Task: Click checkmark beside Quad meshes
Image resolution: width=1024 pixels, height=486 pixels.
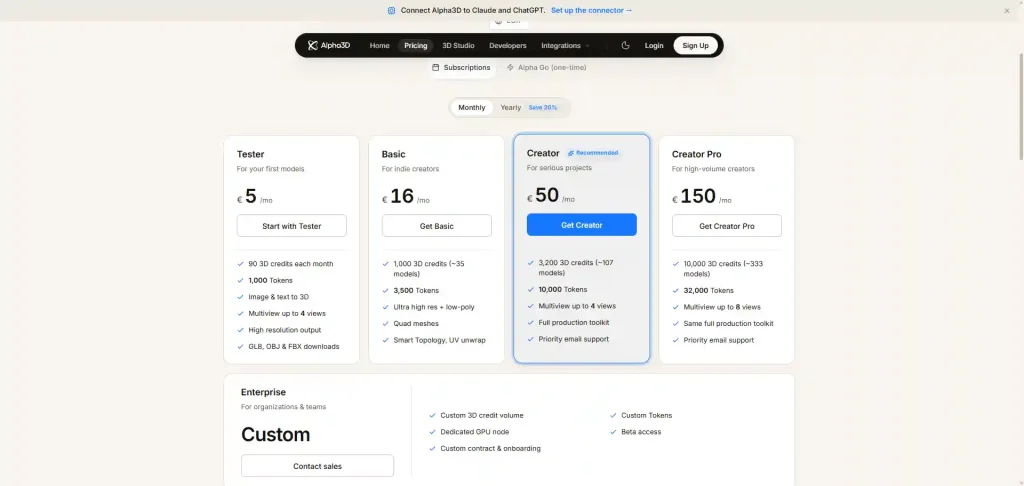Action: 385,323
